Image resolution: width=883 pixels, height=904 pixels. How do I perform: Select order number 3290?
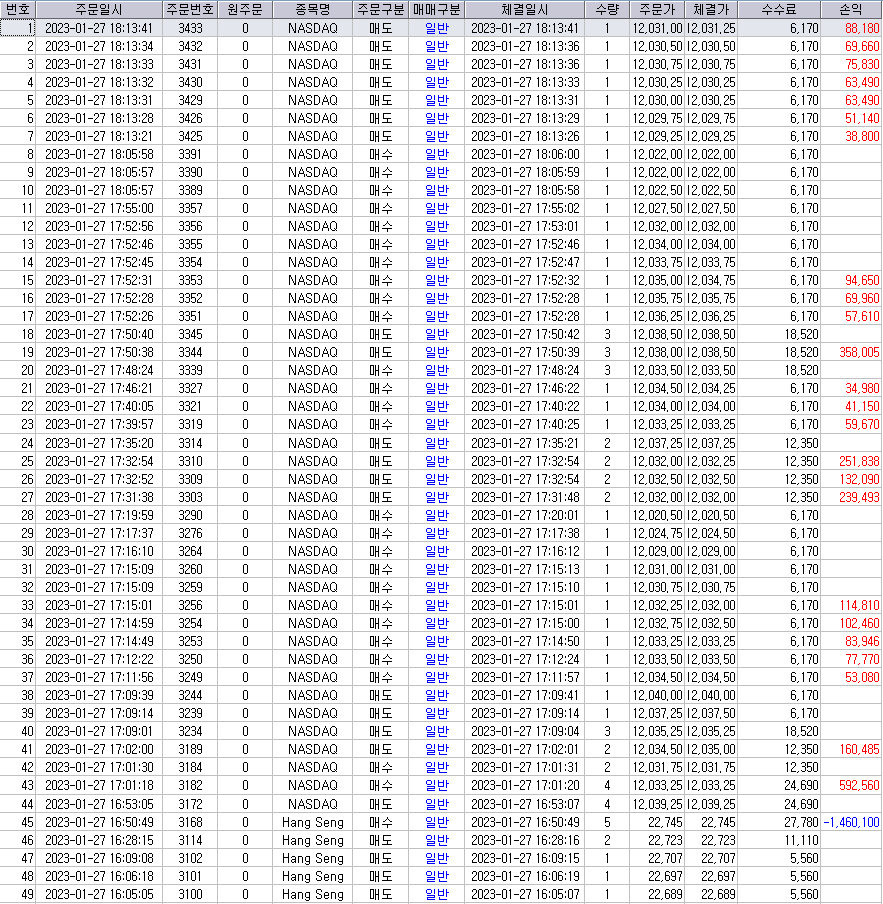coord(190,515)
